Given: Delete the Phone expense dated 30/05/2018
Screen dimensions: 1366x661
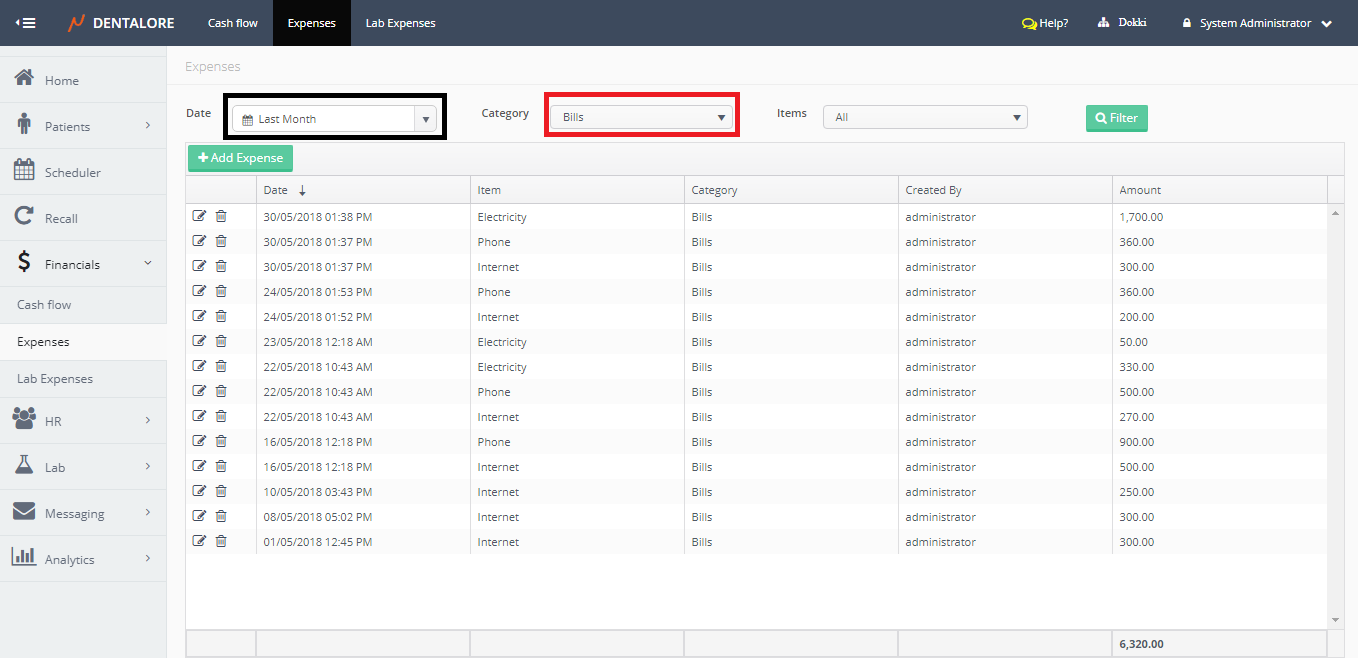Looking at the screenshot, I should point(221,241).
